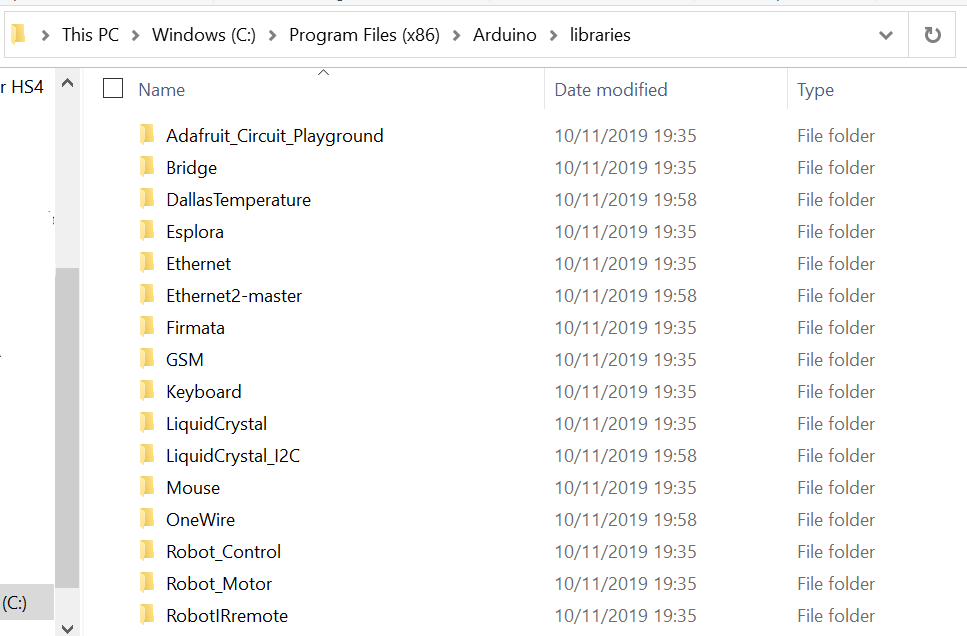Select the DallasTemperature folder icon
This screenshot has width=967, height=636.
point(147,199)
